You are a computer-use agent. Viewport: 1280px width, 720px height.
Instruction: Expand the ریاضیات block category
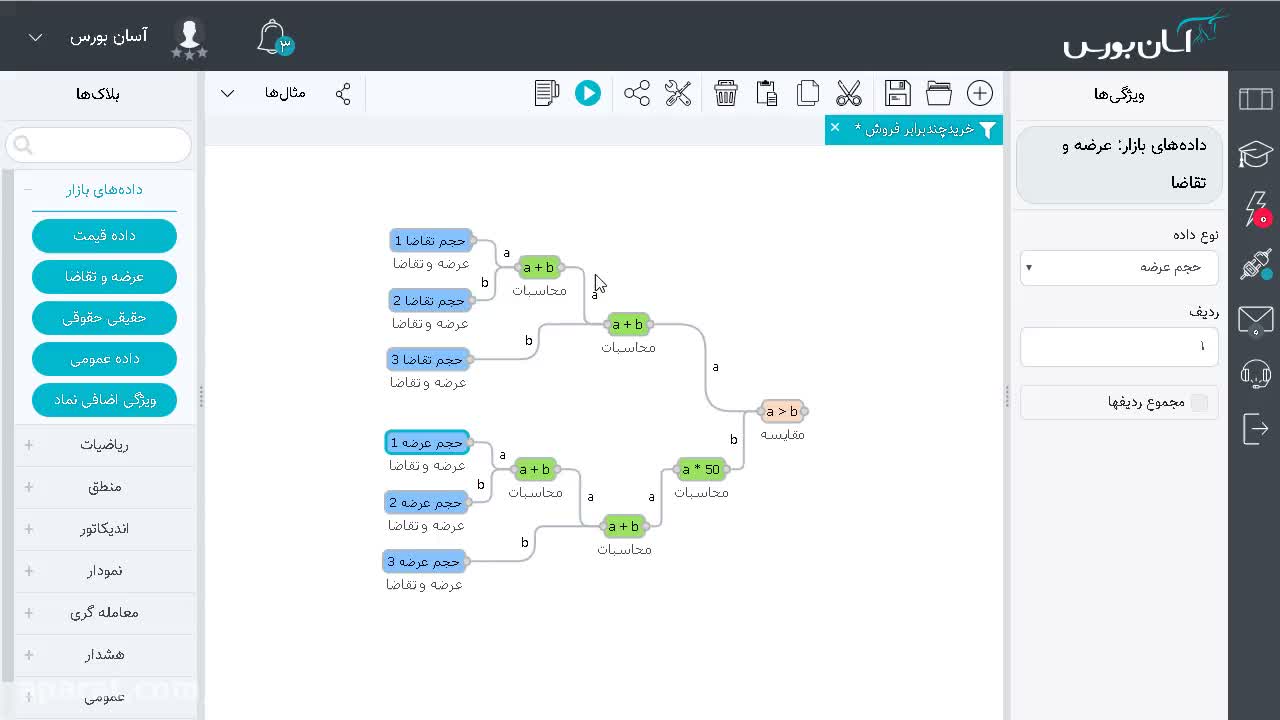pos(104,445)
